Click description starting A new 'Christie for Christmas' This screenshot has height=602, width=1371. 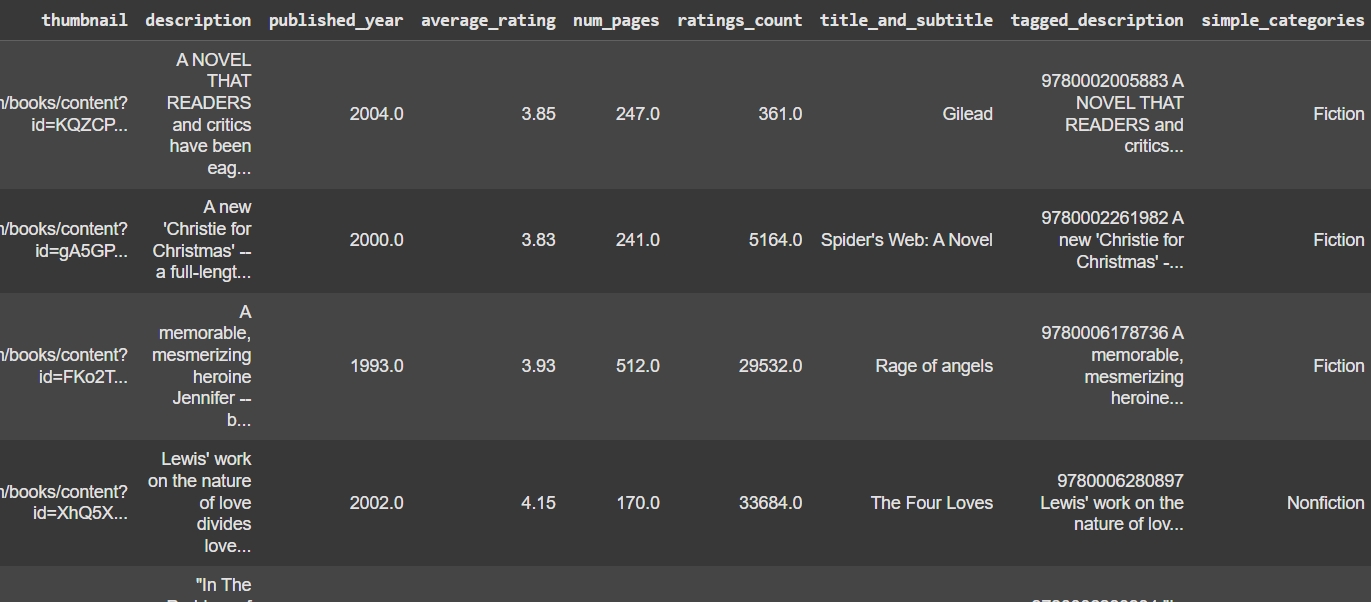click(202, 240)
